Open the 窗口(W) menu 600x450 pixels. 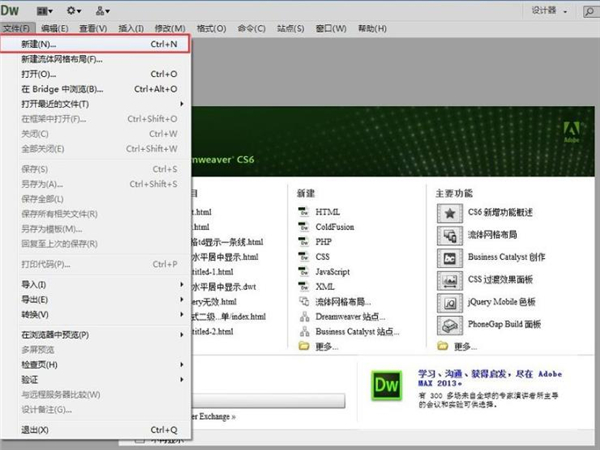click(331, 28)
